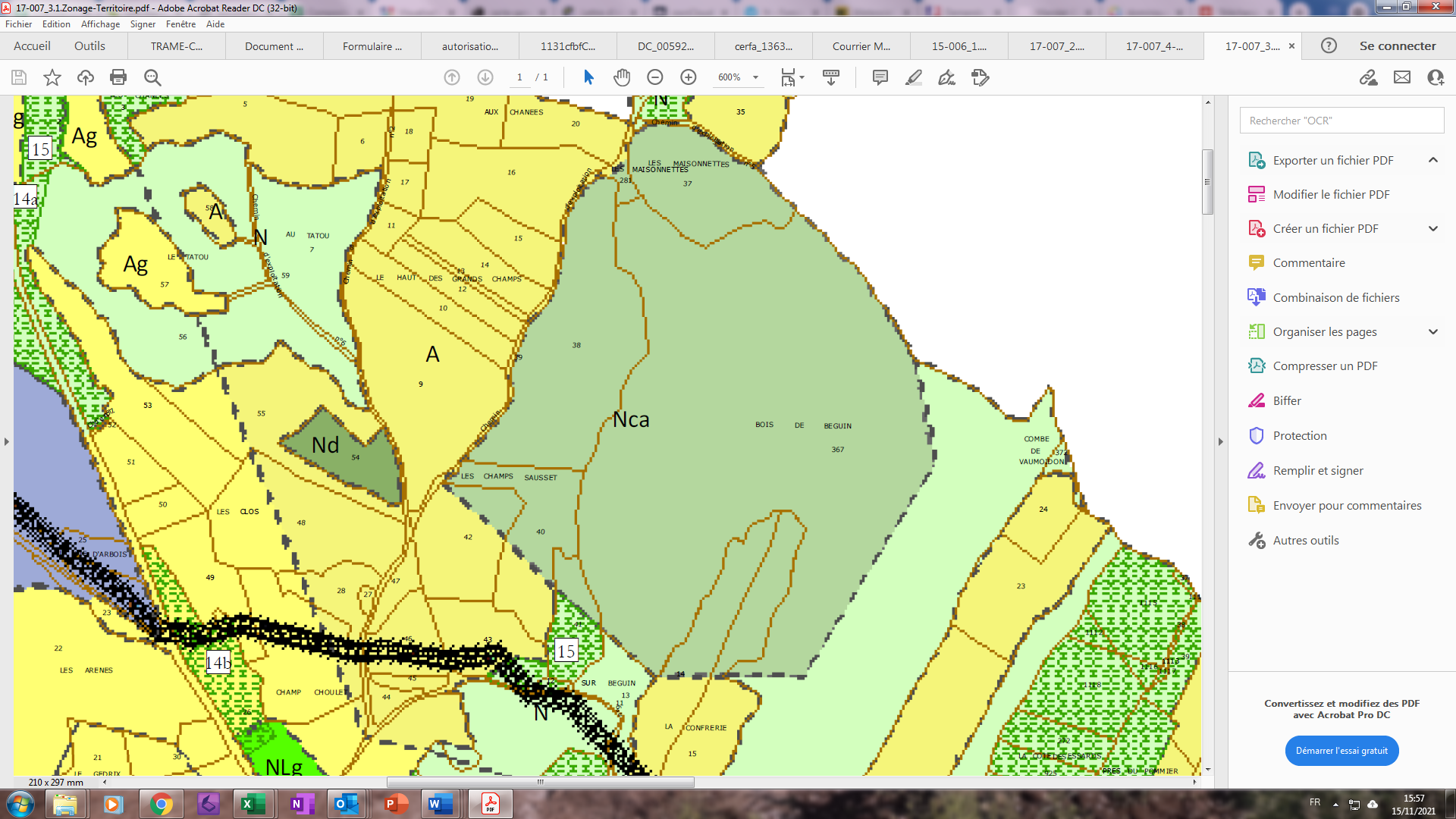Activate the hand pan tool
The width and height of the screenshot is (1456, 819).
[622, 77]
